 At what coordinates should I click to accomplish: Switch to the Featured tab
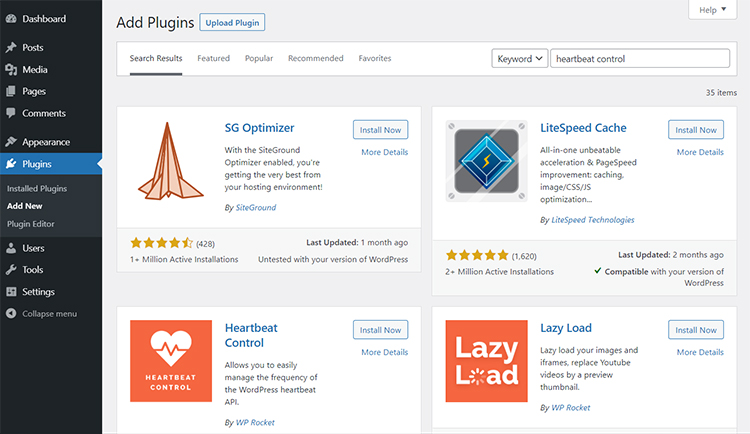pyautogui.click(x=213, y=59)
